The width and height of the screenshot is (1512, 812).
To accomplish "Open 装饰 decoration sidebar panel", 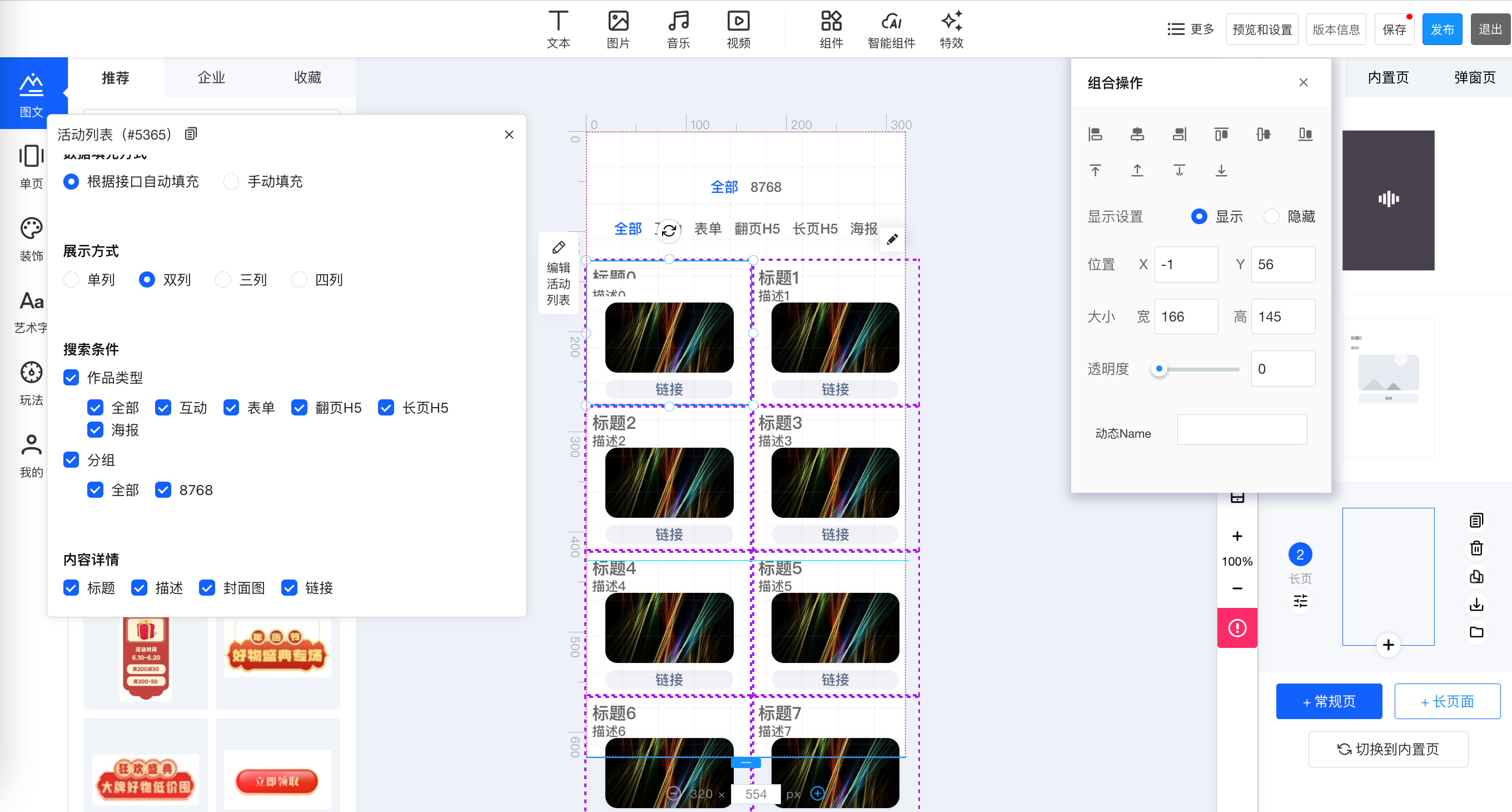I will click(x=31, y=239).
